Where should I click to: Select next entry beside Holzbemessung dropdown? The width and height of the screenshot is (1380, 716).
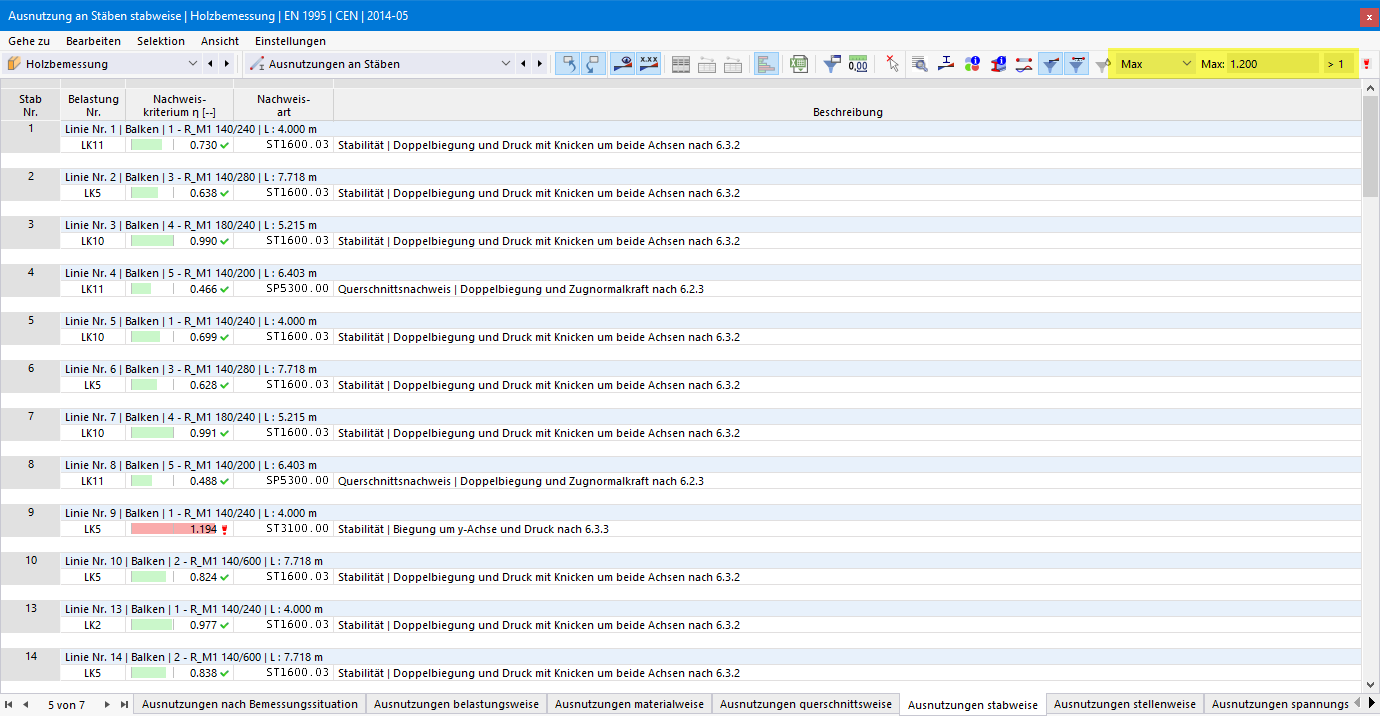pyautogui.click(x=227, y=64)
